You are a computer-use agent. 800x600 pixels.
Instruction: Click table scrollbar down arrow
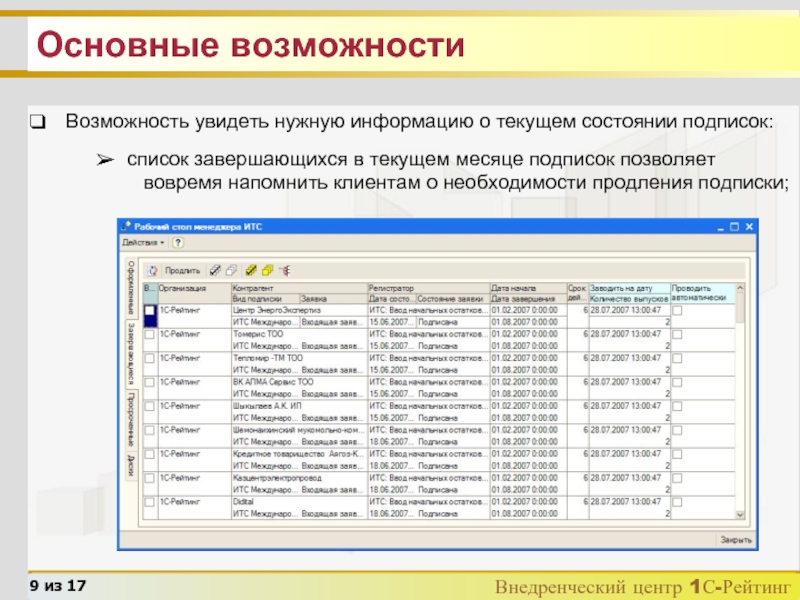point(740,515)
